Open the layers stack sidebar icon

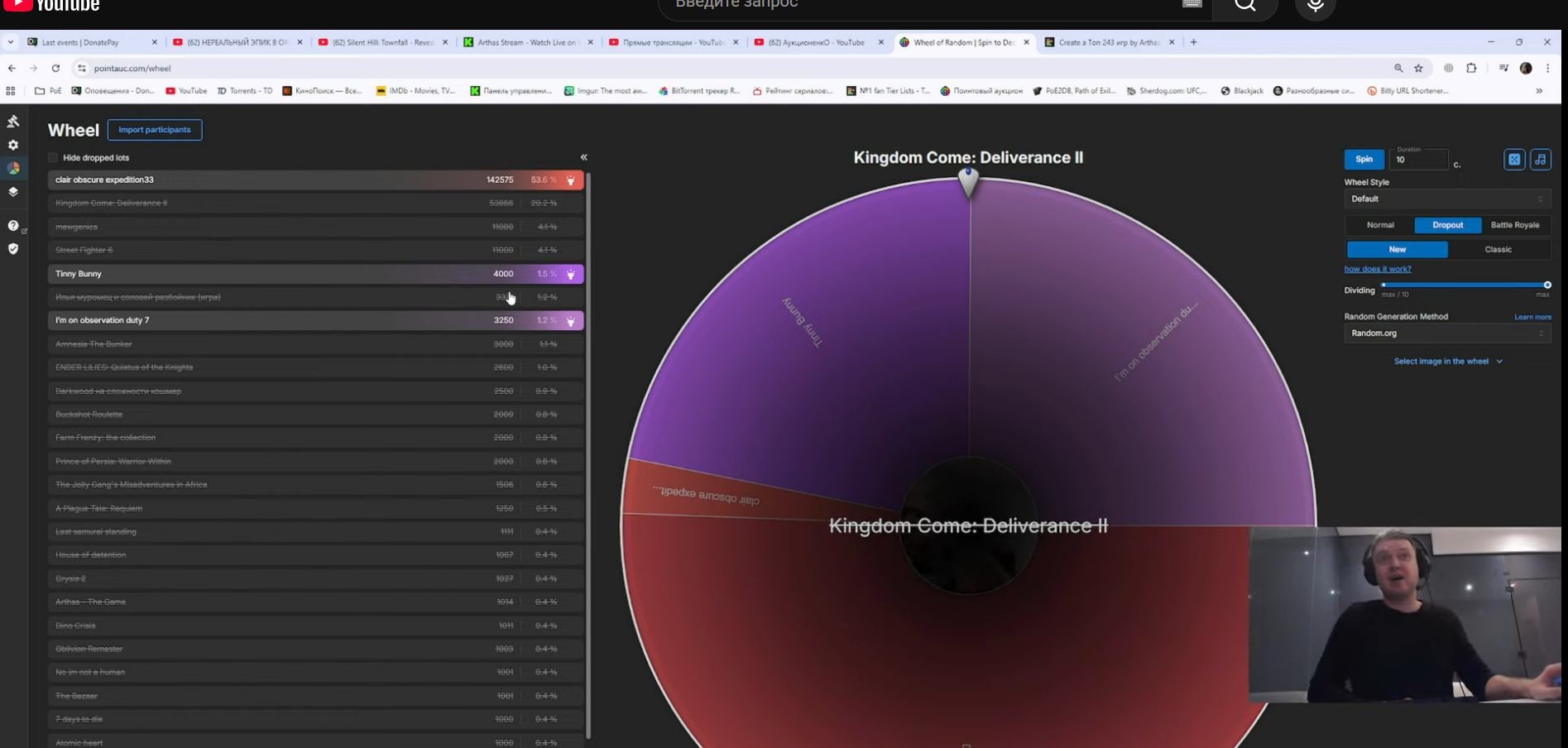pos(13,191)
